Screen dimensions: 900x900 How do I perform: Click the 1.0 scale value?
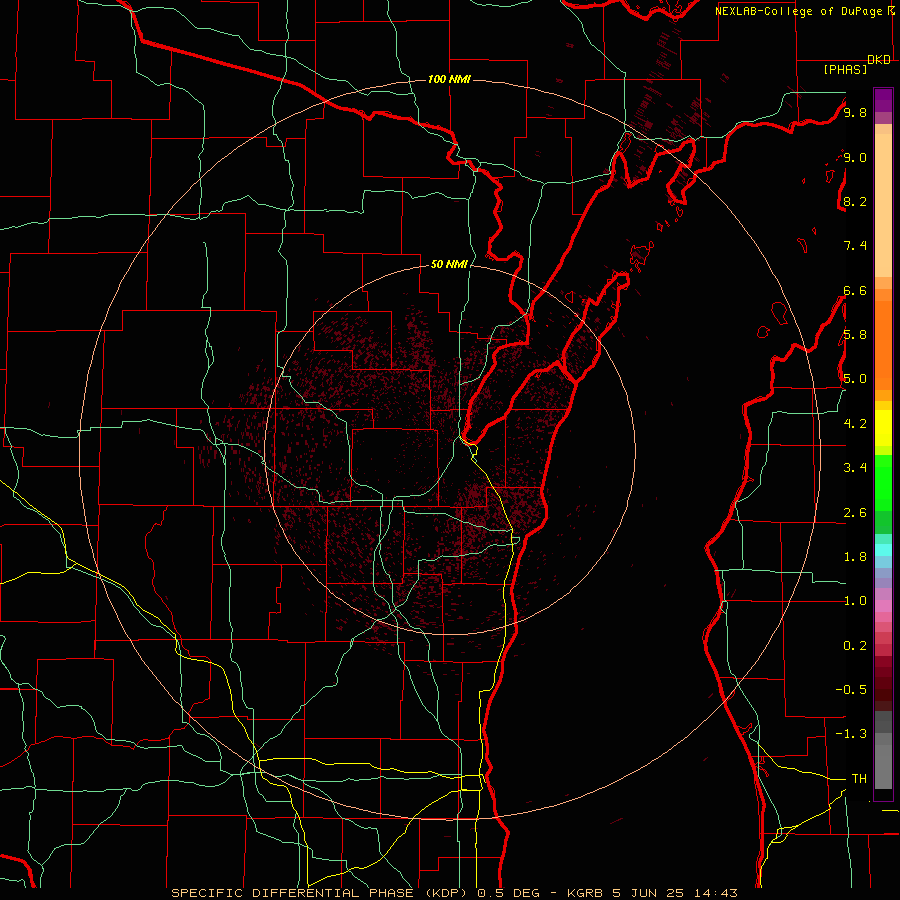click(855, 601)
